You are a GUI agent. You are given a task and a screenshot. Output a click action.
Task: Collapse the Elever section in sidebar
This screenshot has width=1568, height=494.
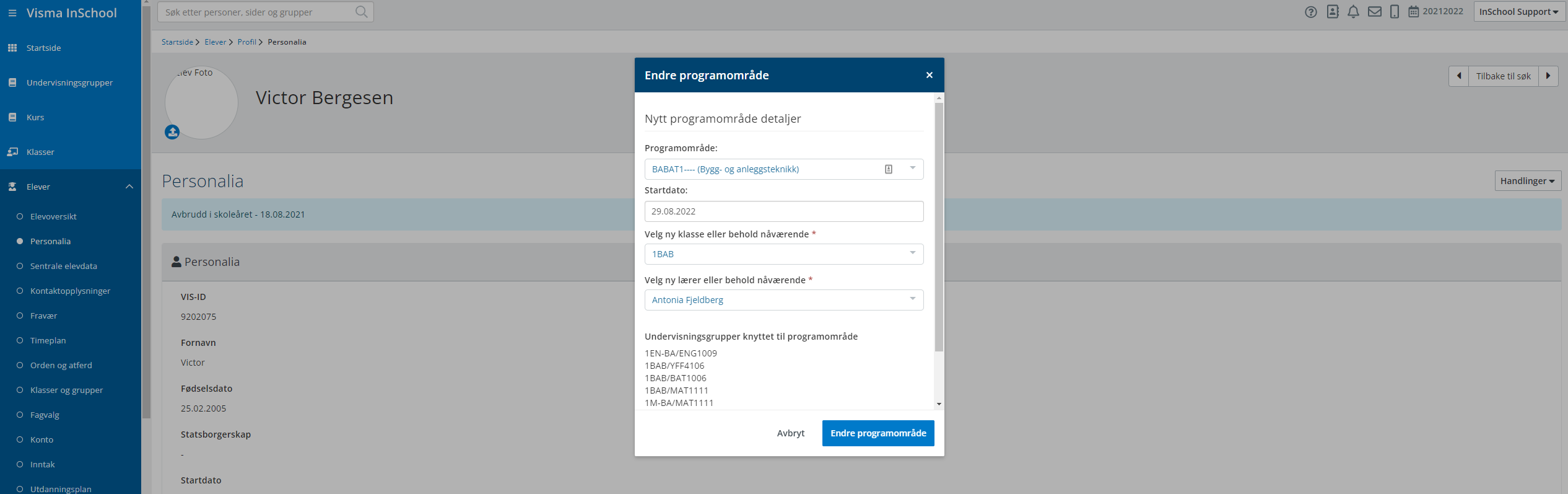[x=129, y=187]
